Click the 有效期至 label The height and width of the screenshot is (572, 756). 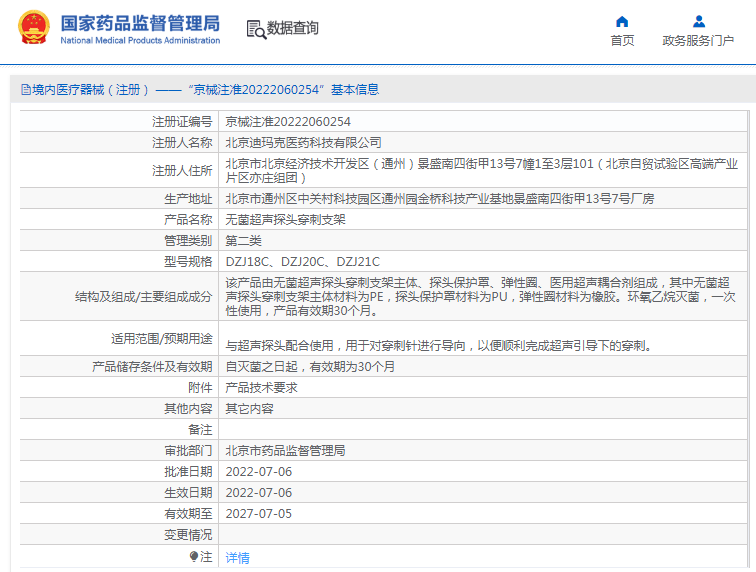pyautogui.click(x=188, y=514)
